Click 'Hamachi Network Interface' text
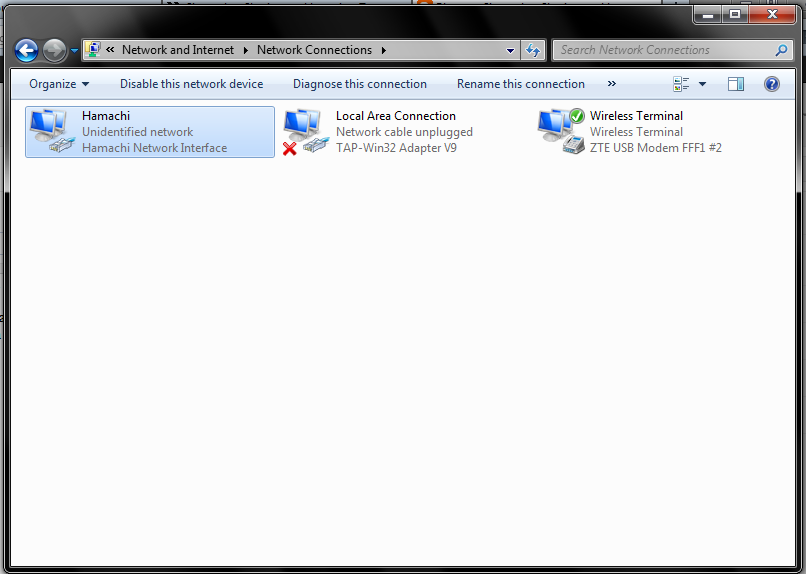The height and width of the screenshot is (574, 806). coord(154,147)
